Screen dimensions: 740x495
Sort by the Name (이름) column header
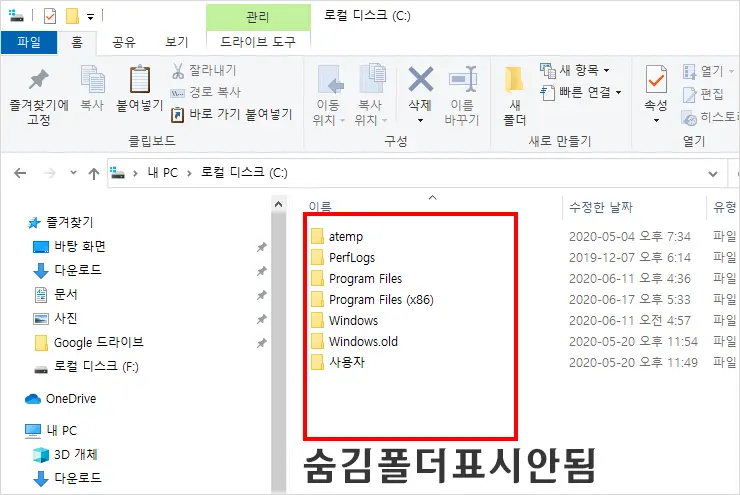pyautogui.click(x=320, y=207)
